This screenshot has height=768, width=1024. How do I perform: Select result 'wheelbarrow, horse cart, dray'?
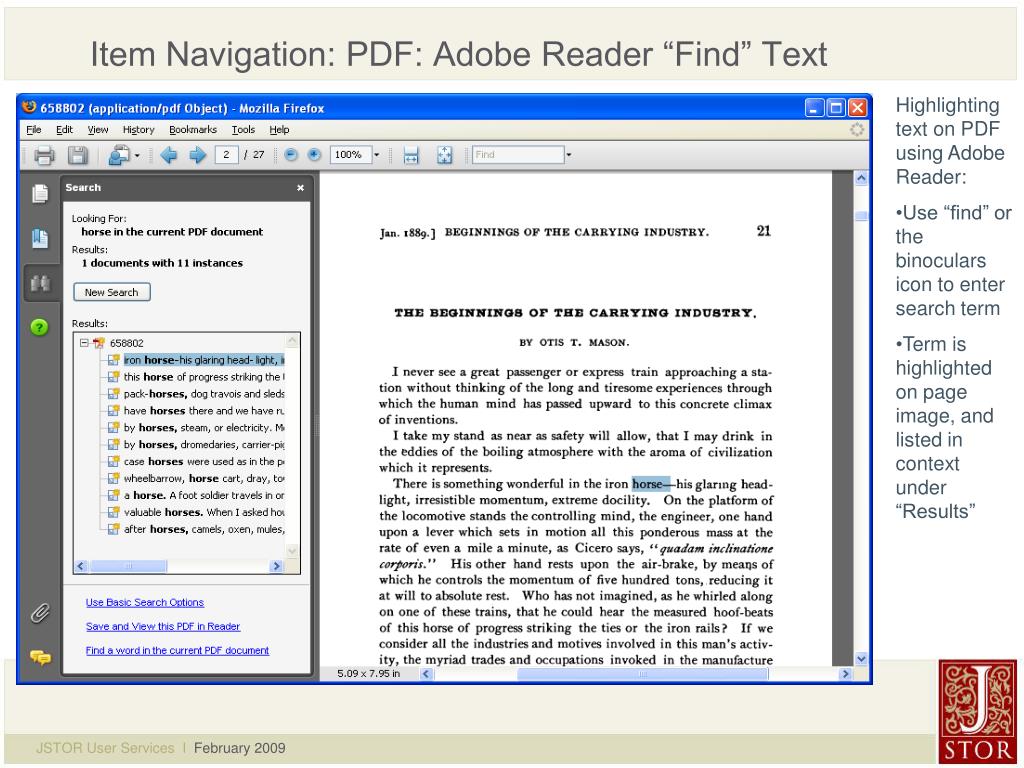click(x=204, y=479)
